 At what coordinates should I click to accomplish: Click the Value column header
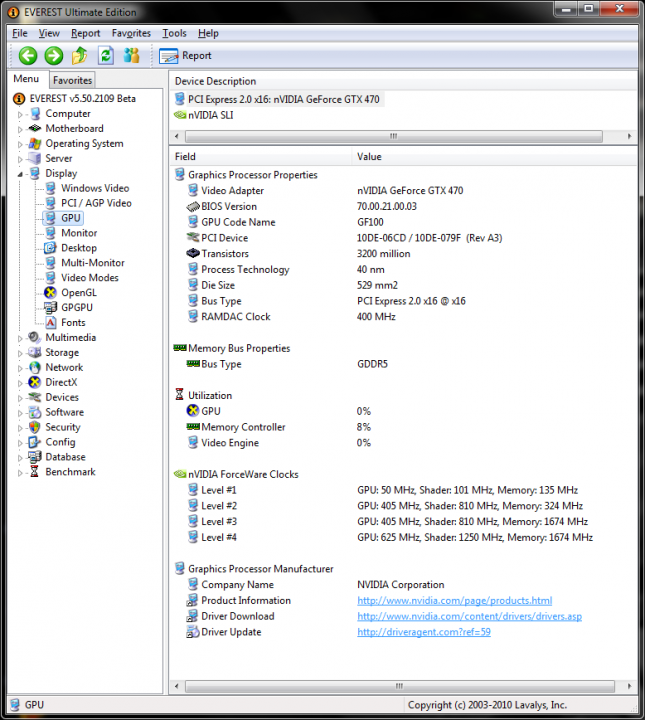(494, 157)
